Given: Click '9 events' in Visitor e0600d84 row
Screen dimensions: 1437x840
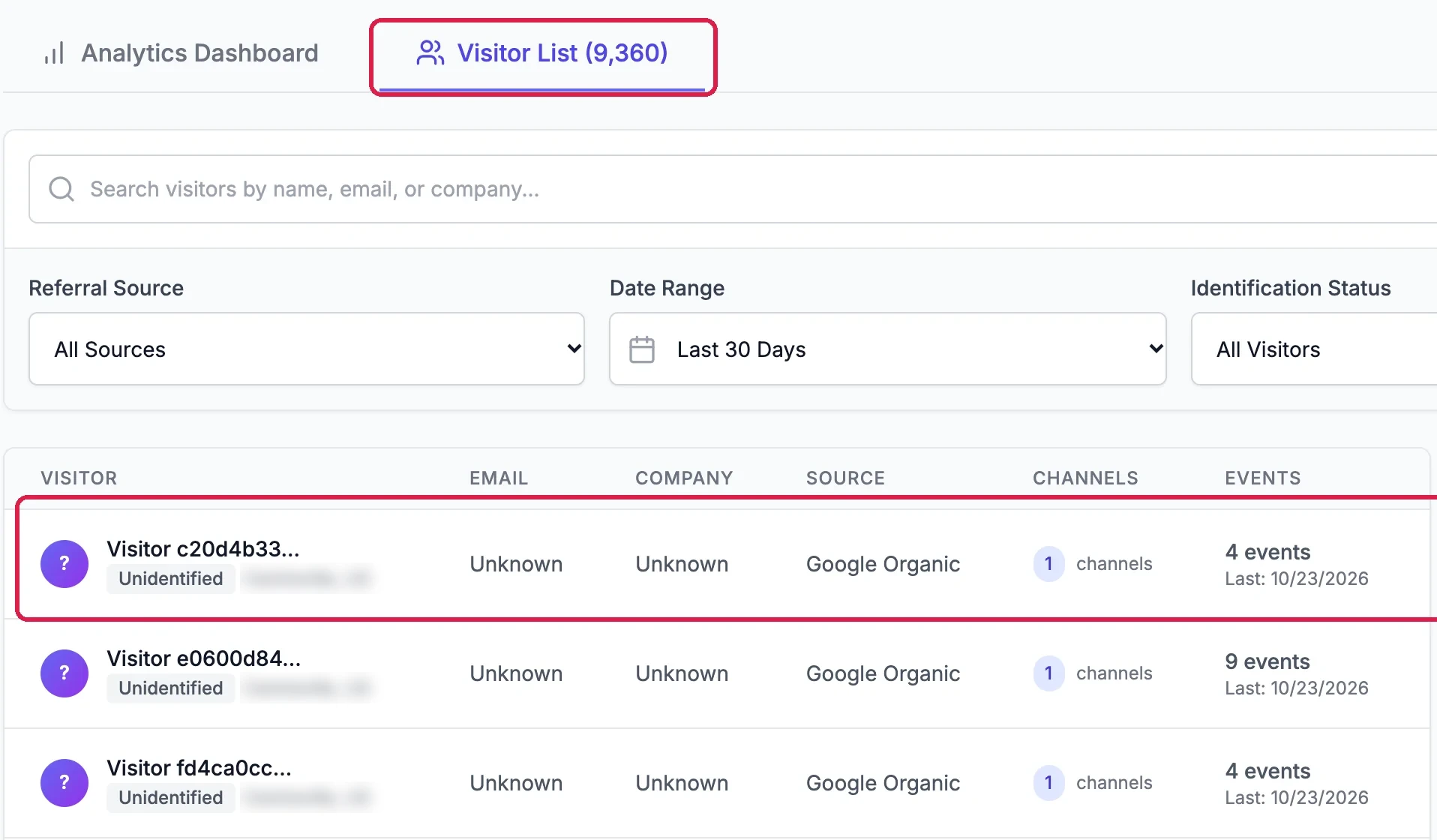Looking at the screenshot, I should [1267, 661].
